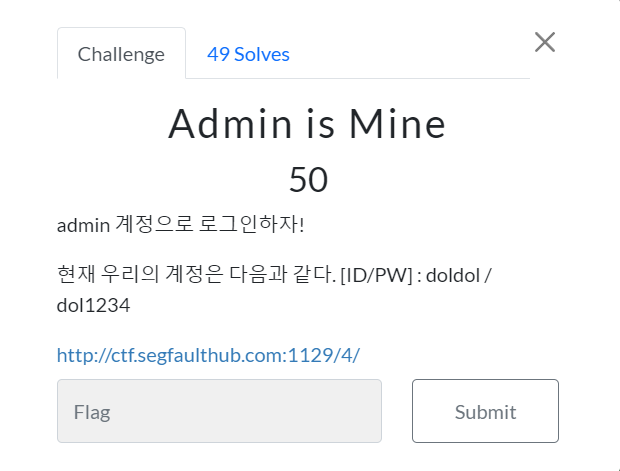Select the Challenge tab

coord(121,53)
